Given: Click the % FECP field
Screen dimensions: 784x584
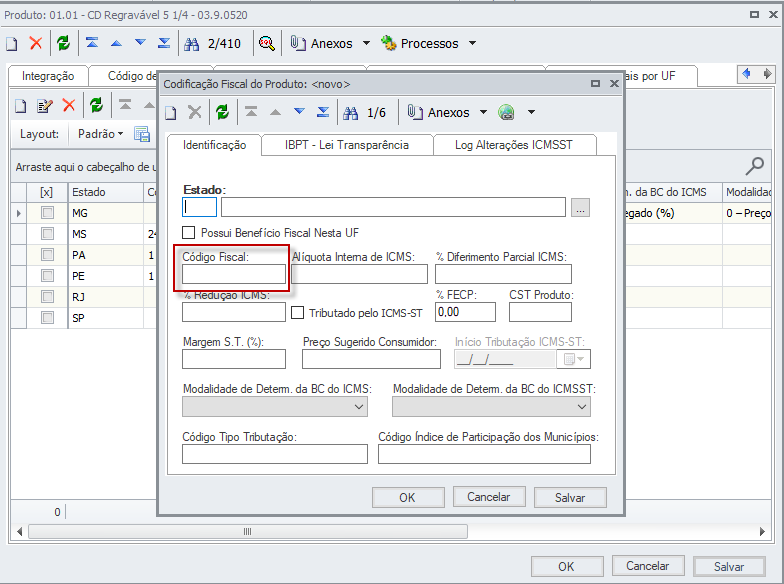Looking at the screenshot, I should (466, 312).
